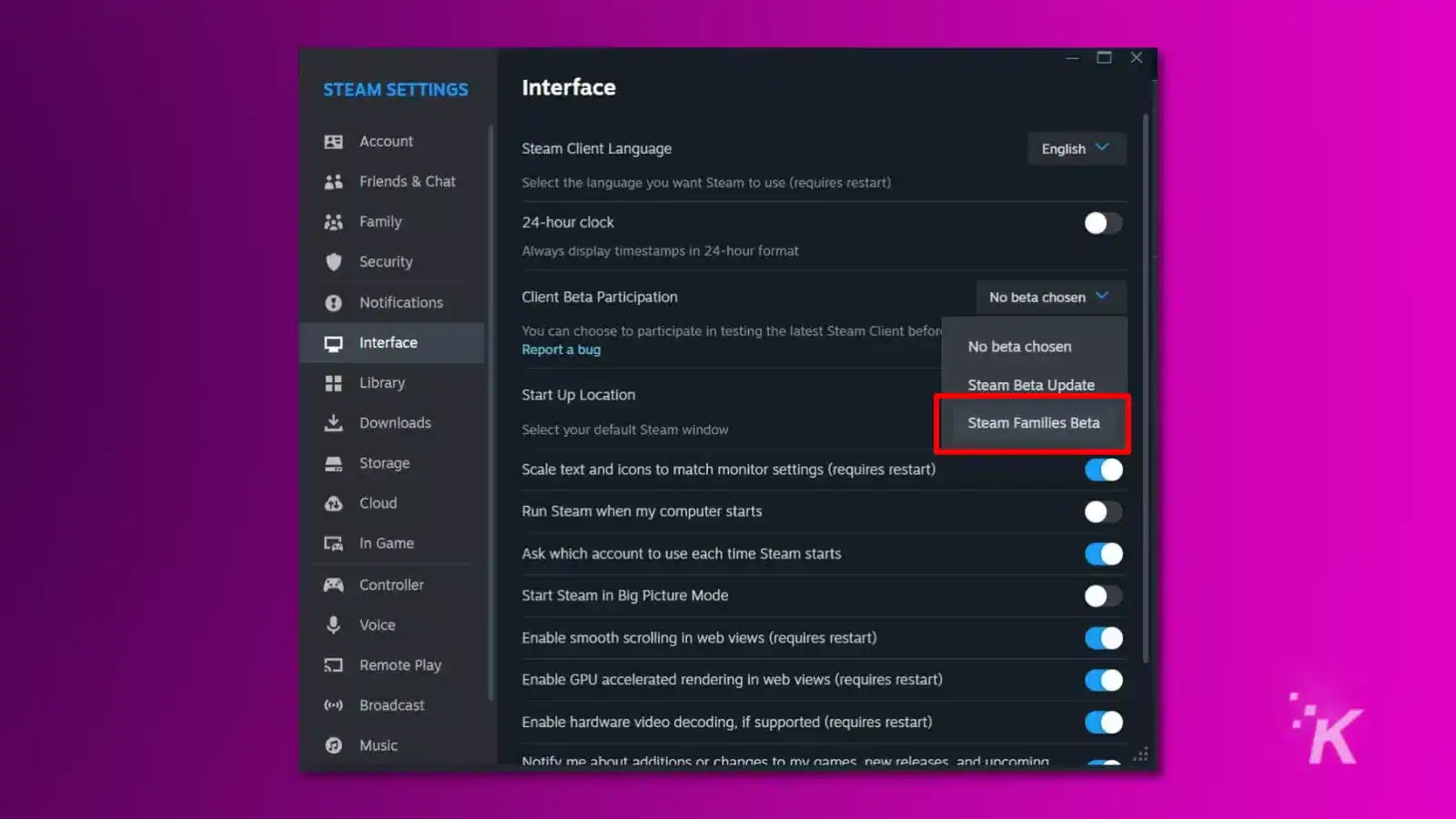This screenshot has width=1456, height=819.
Task: Click the In Game overlay icon
Action: coord(334,543)
